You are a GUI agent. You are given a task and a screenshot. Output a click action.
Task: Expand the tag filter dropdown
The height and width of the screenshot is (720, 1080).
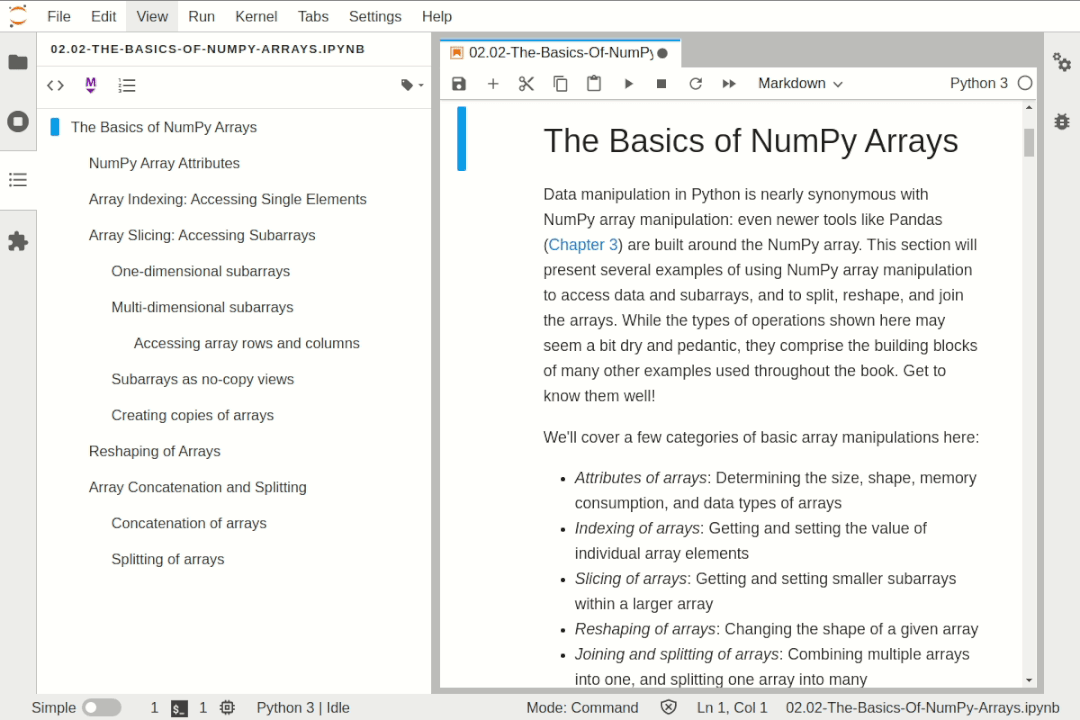pos(411,86)
